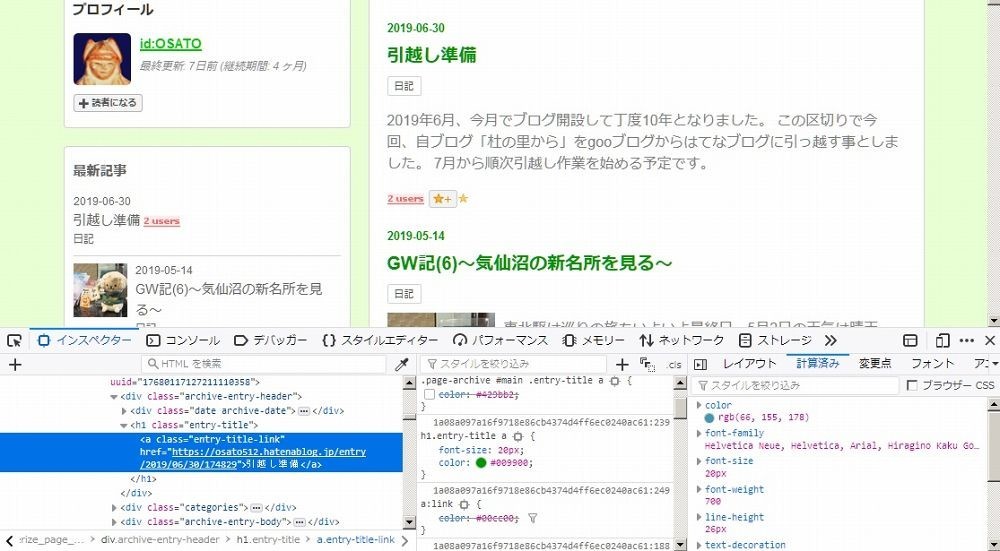Collapse the archive-entry-header div node
This screenshot has height=551, width=1000.
(114, 397)
